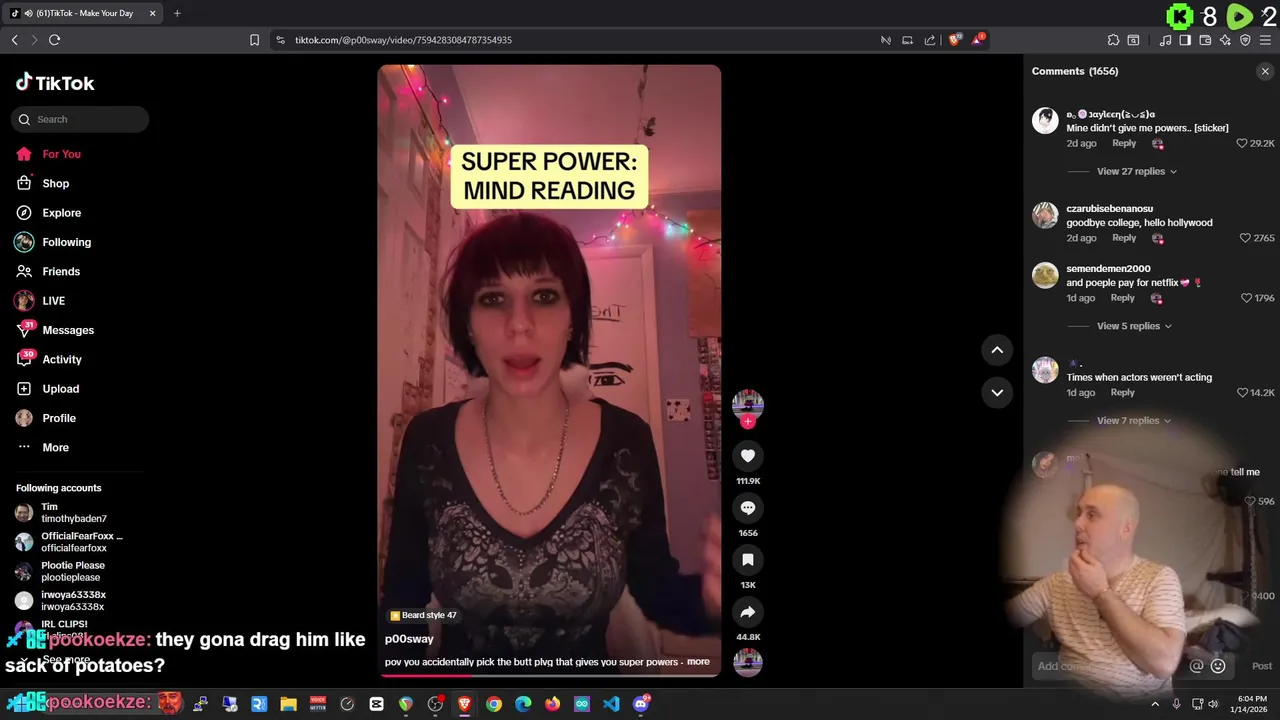
Task: Like the 'Times when actors weren't acting' comment
Action: (1242, 393)
